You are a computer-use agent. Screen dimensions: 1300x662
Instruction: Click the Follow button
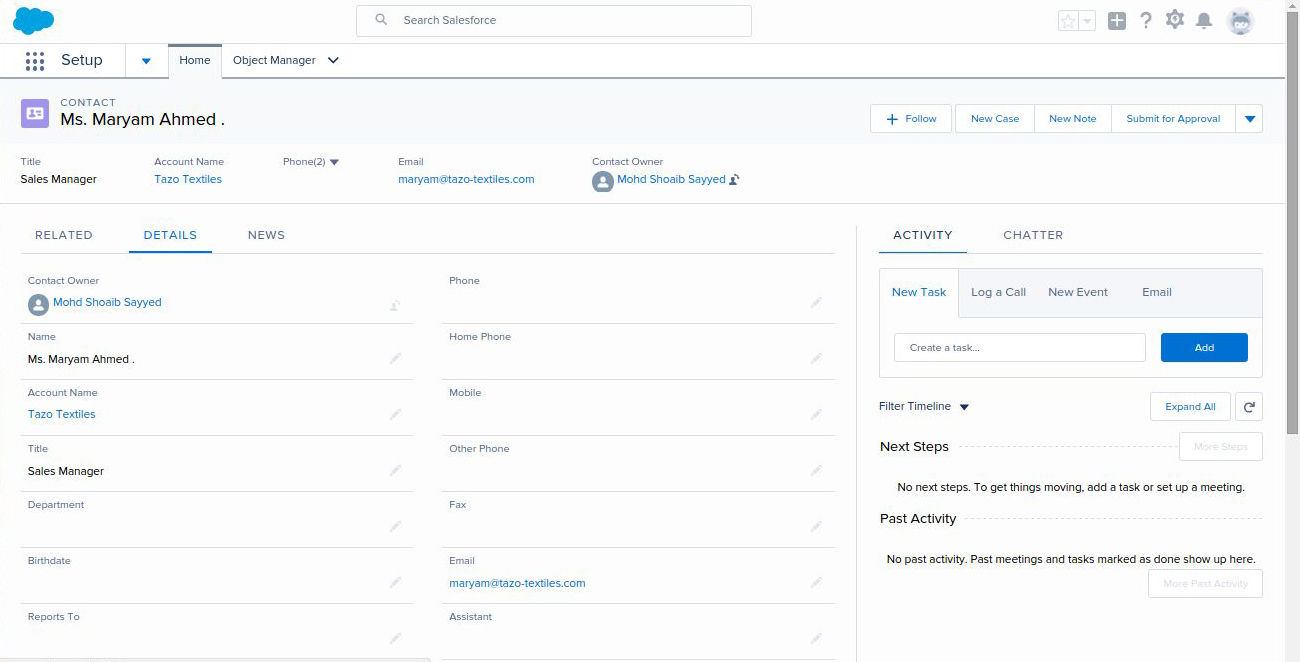click(911, 118)
